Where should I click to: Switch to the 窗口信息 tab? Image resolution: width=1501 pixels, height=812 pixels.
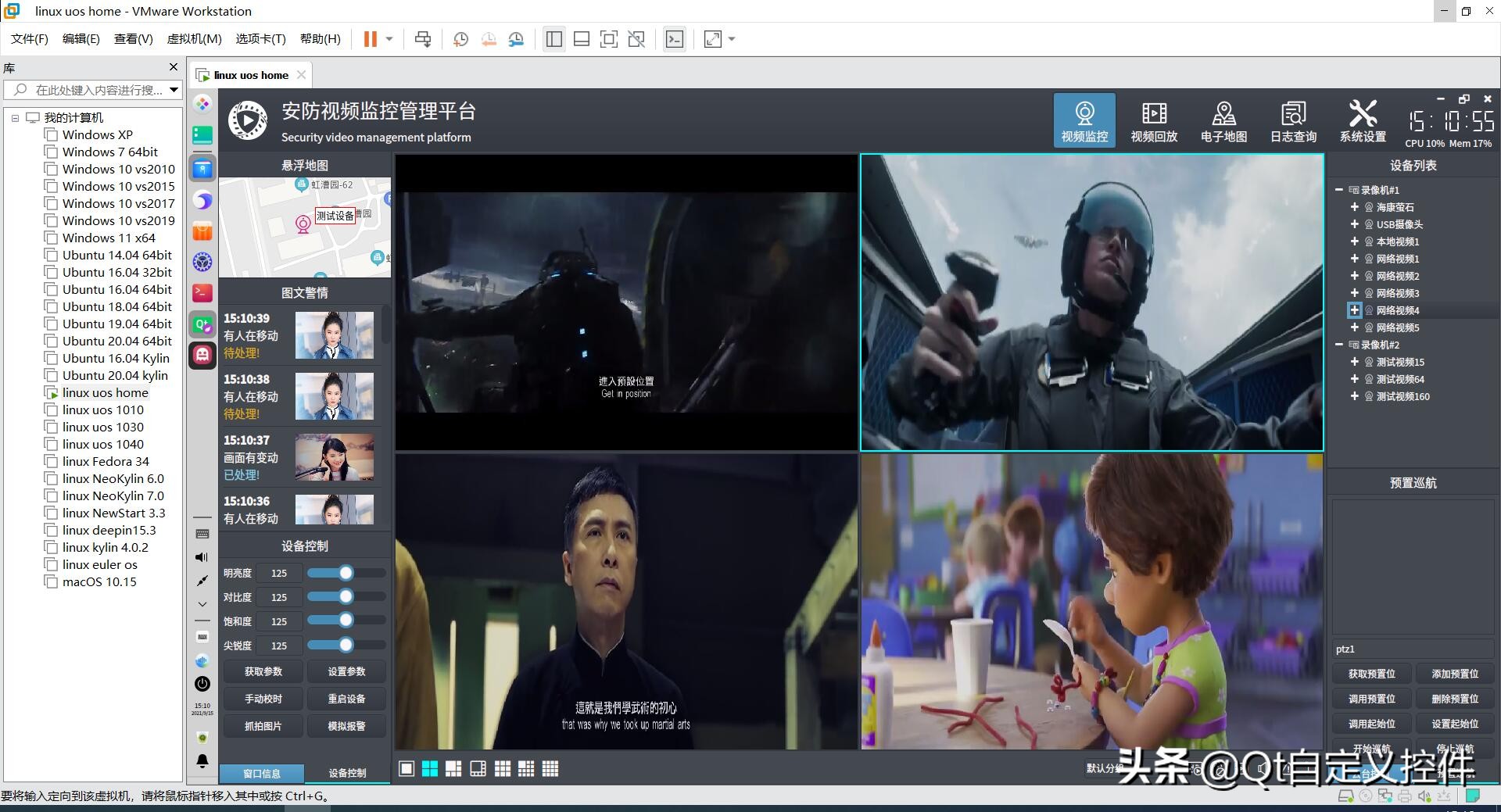(261, 773)
